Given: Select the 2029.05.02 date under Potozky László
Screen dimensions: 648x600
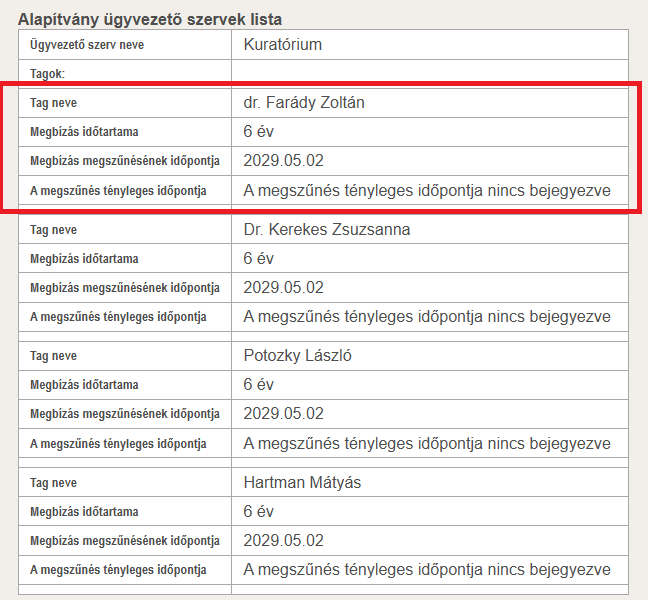Looking at the screenshot, I should coord(283,414).
